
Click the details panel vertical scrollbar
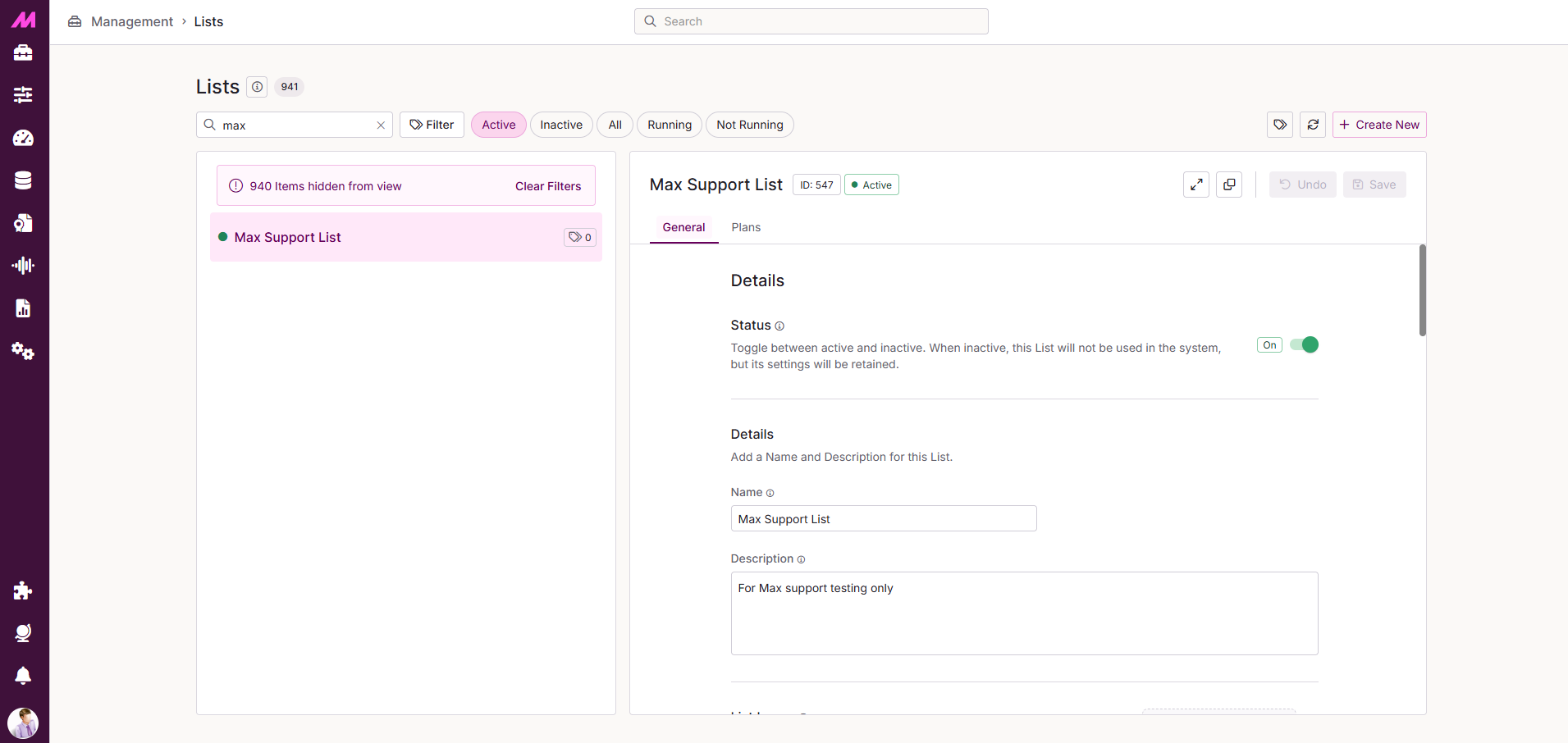pos(1423,290)
